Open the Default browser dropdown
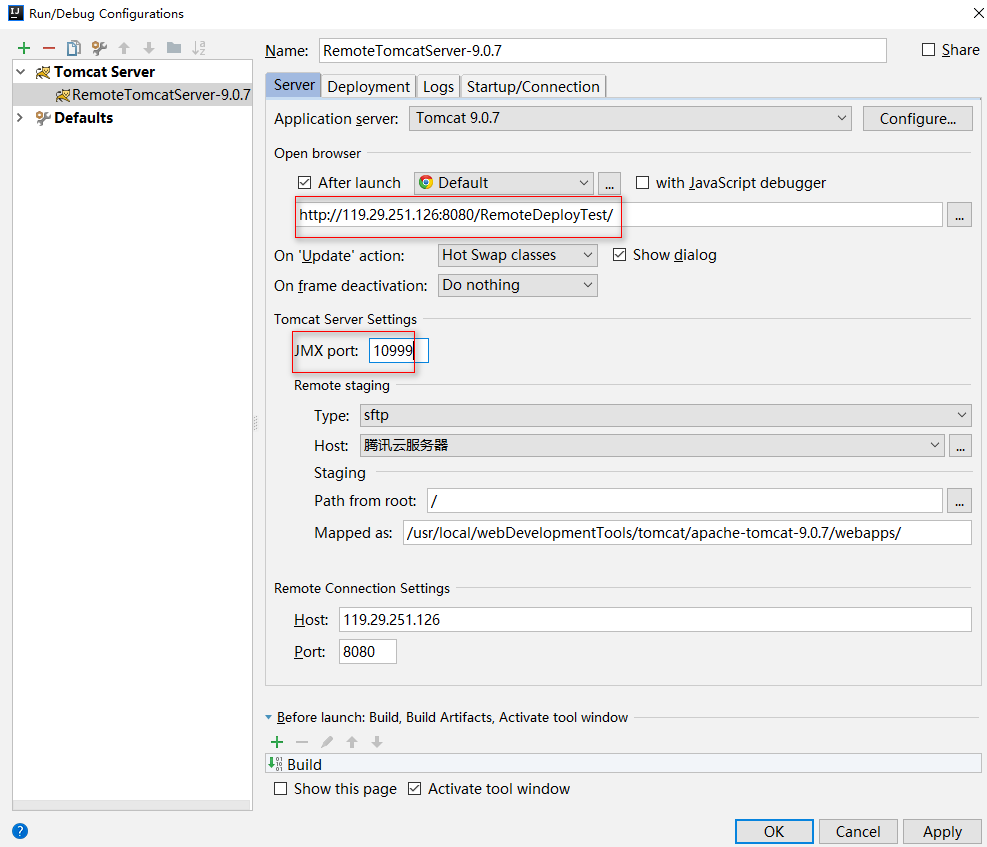The height and width of the screenshot is (847, 987). (x=504, y=183)
